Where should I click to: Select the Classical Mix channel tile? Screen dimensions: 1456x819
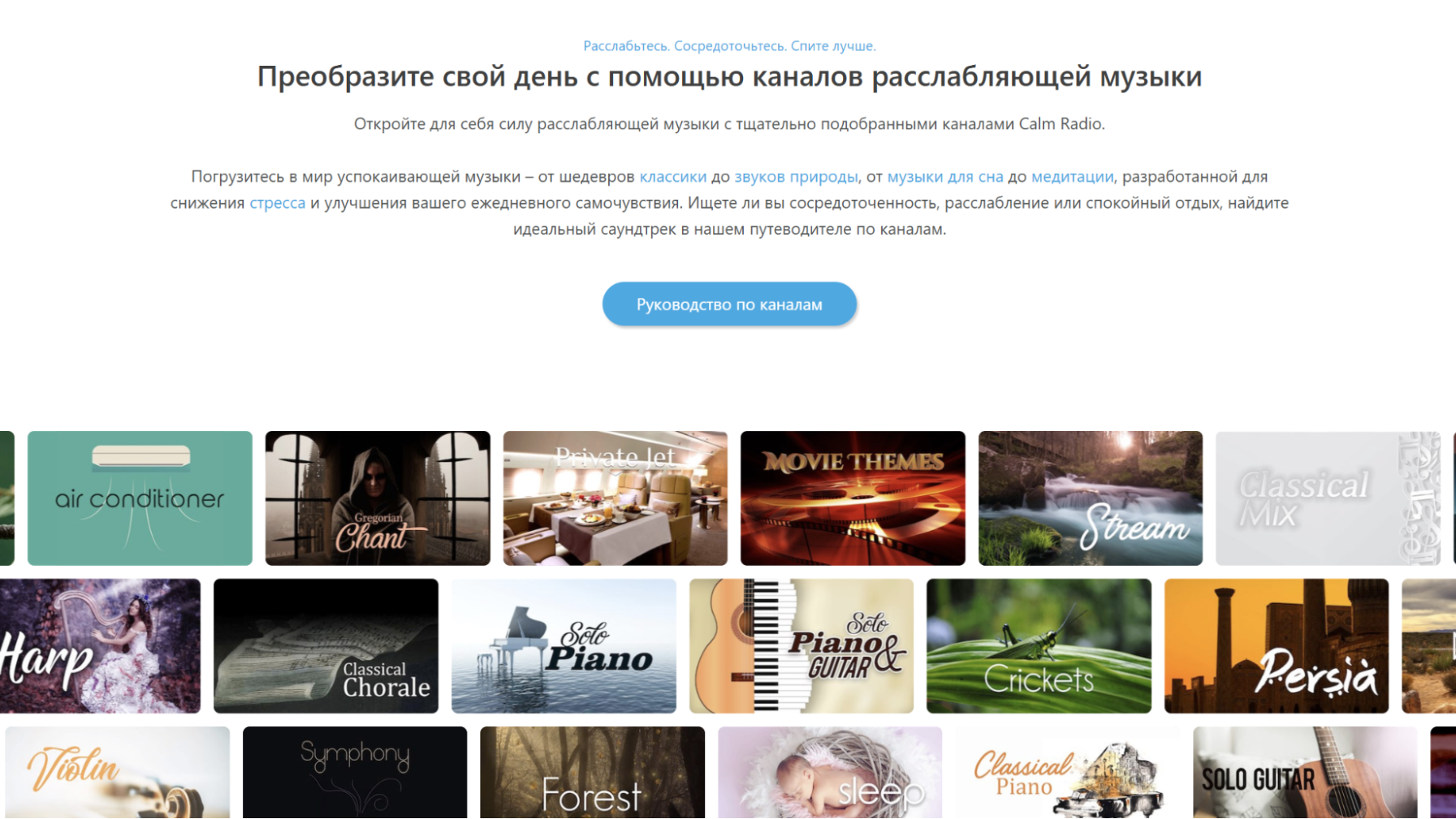pyautogui.click(x=1328, y=498)
